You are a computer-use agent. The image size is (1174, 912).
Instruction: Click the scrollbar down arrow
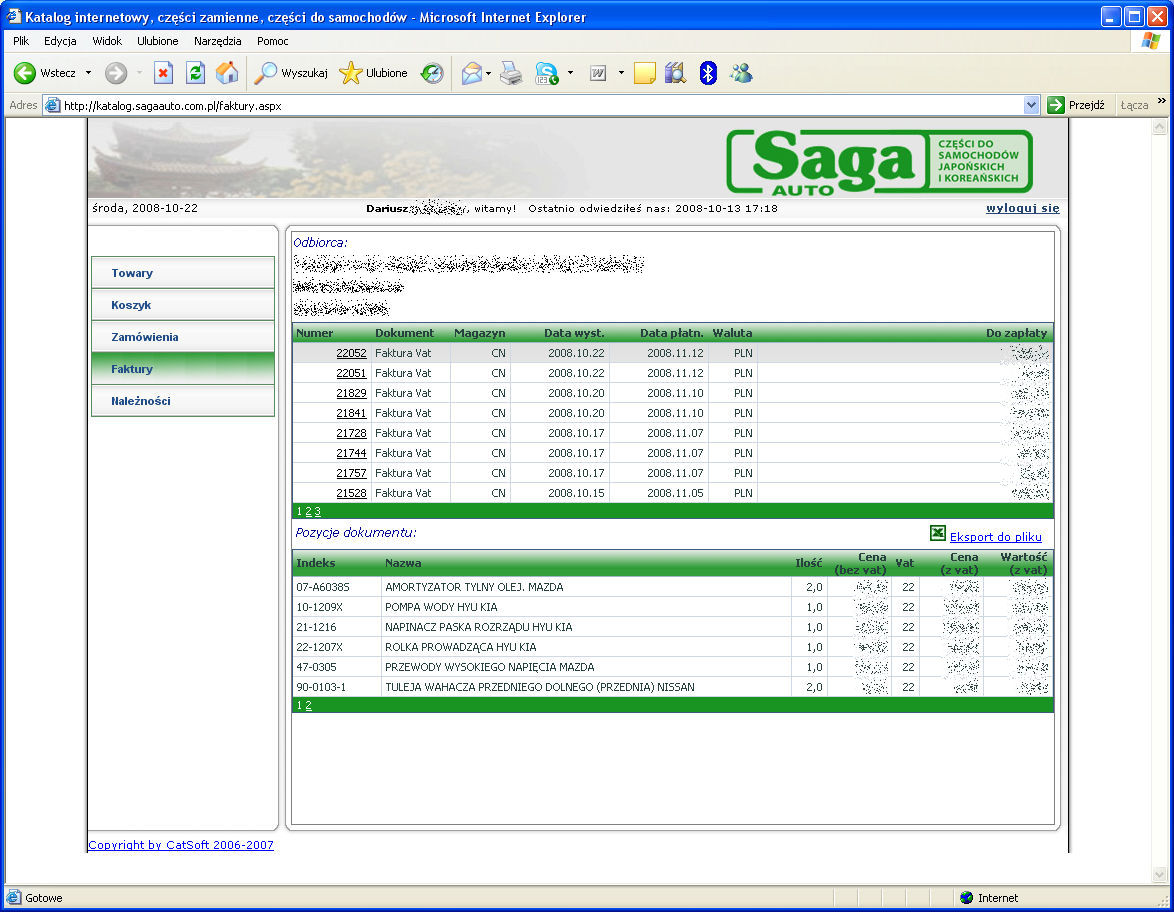pyautogui.click(x=1159, y=875)
